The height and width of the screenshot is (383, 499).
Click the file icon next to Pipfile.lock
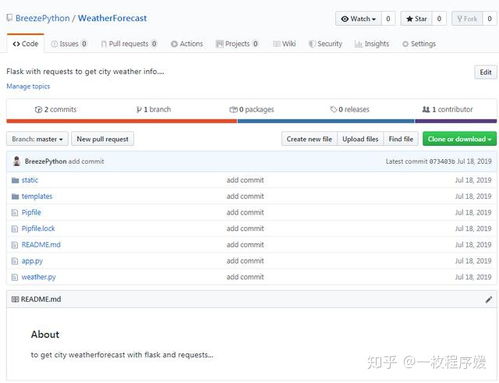[15, 229]
